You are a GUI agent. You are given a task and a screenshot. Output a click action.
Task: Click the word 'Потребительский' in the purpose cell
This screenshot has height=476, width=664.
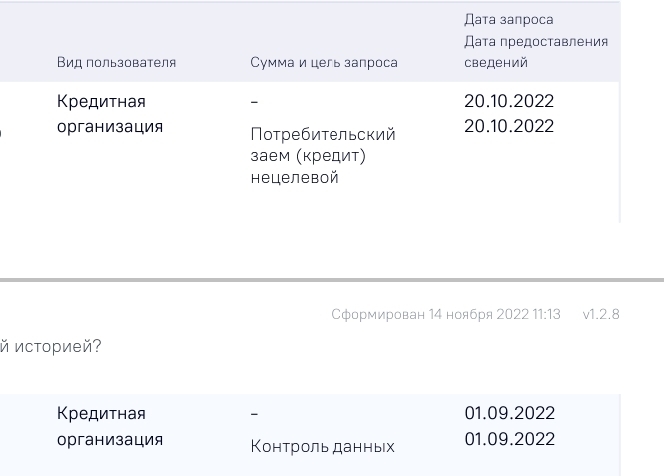(323, 134)
